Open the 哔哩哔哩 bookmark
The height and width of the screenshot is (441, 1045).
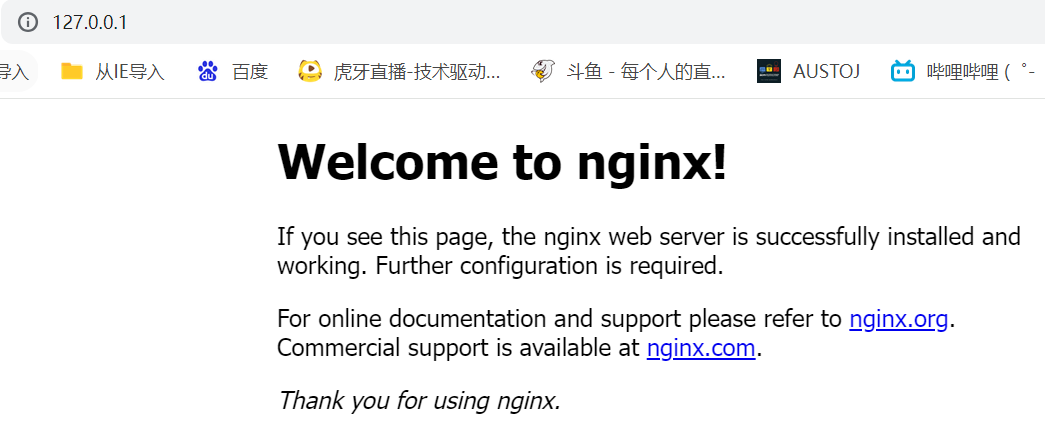pyautogui.click(x=980, y=71)
